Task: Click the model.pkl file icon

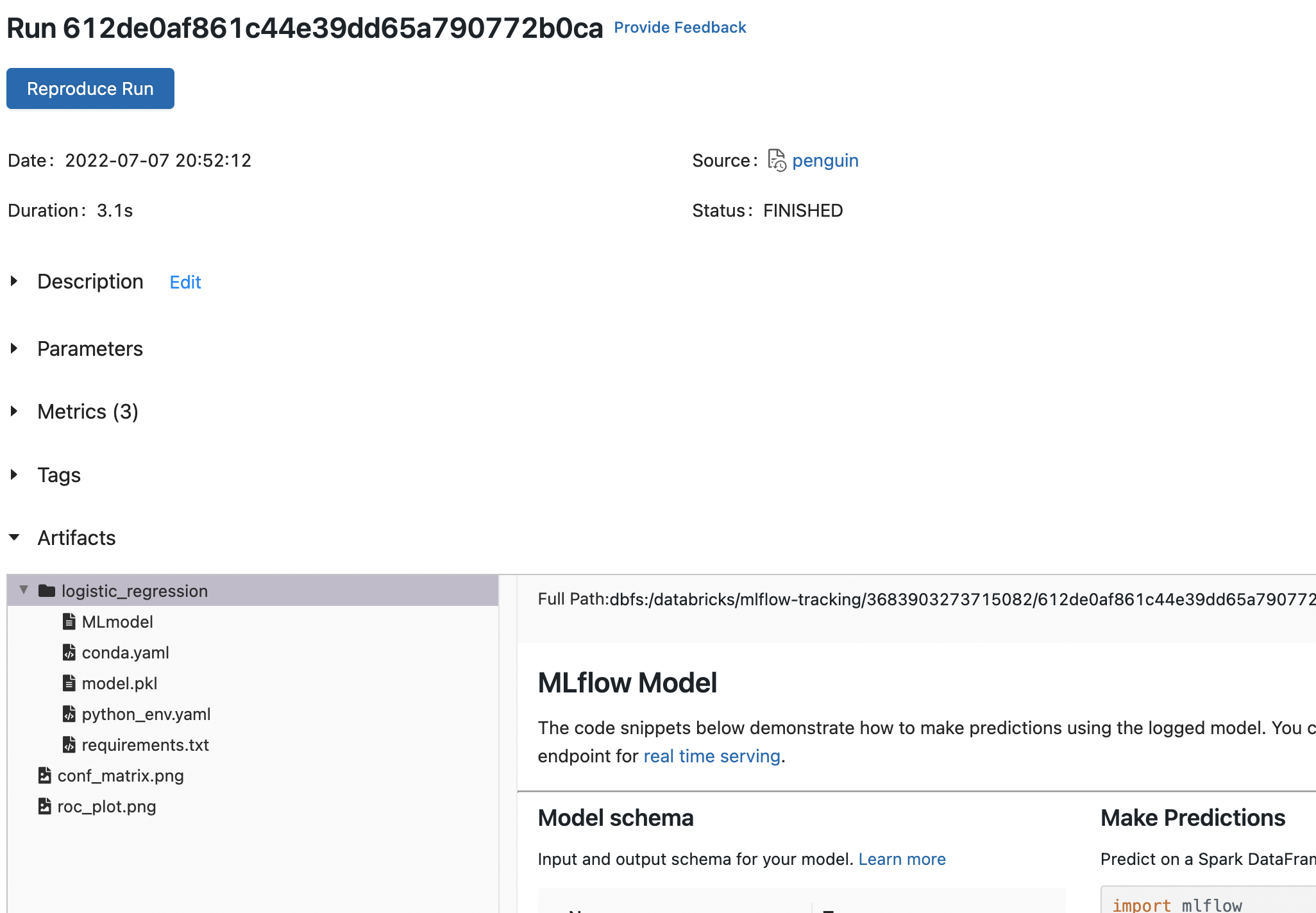Action: point(69,683)
